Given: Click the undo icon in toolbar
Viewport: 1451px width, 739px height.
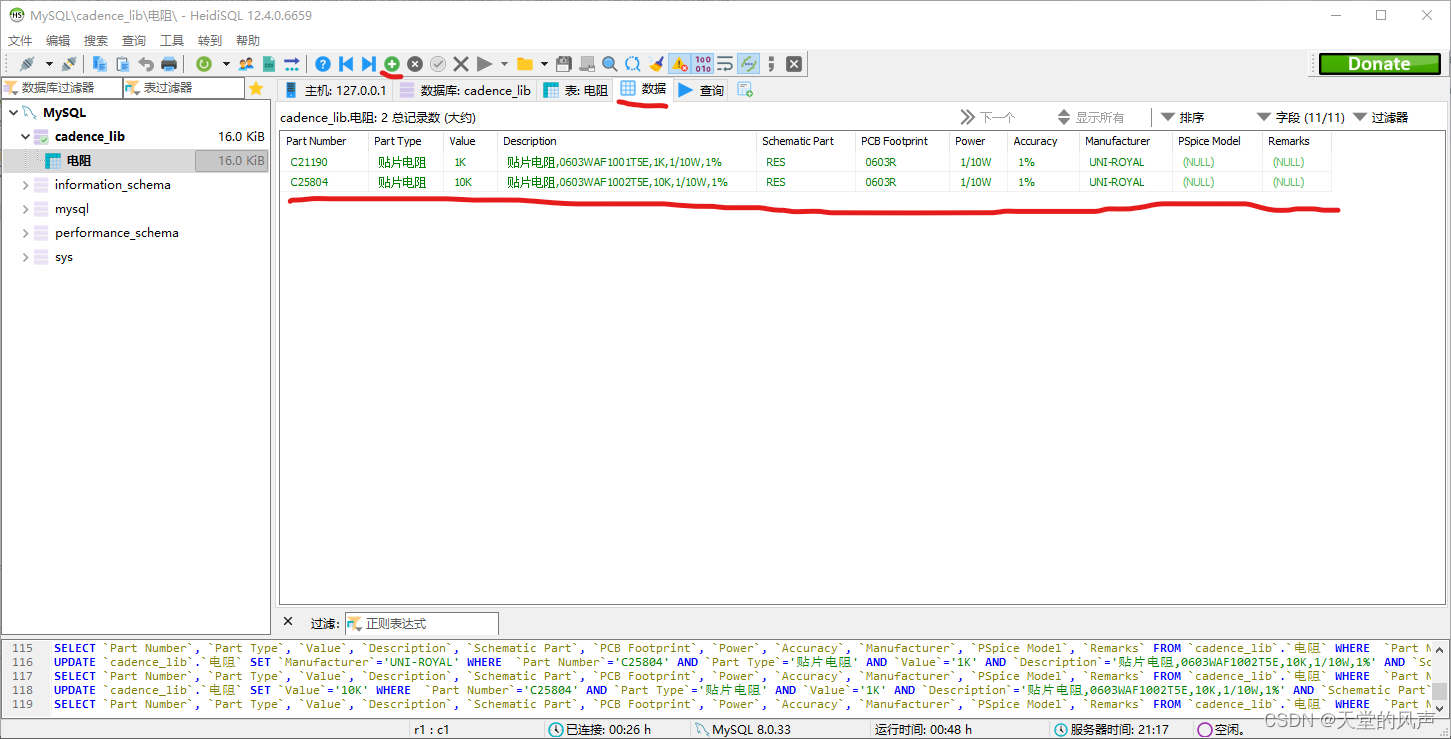Looking at the screenshot, I should pos(146,64).
